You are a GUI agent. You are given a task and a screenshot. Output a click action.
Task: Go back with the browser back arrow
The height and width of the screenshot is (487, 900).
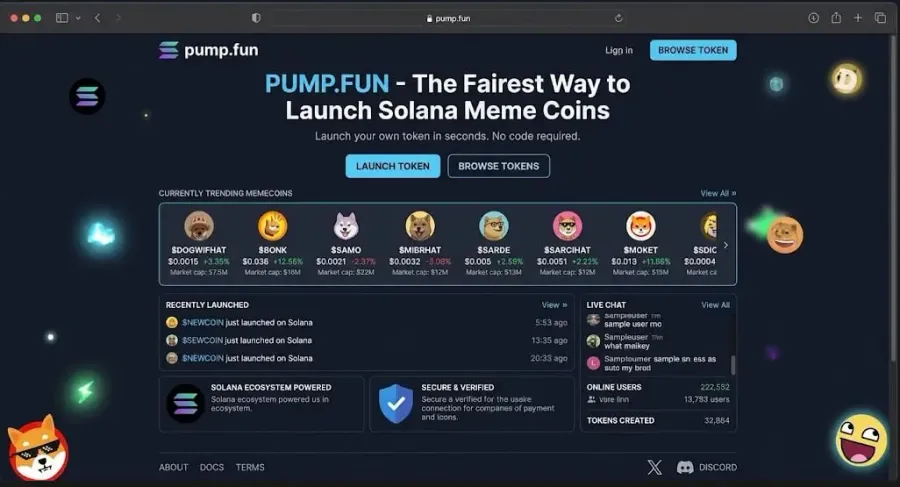[x=98, y=18]
